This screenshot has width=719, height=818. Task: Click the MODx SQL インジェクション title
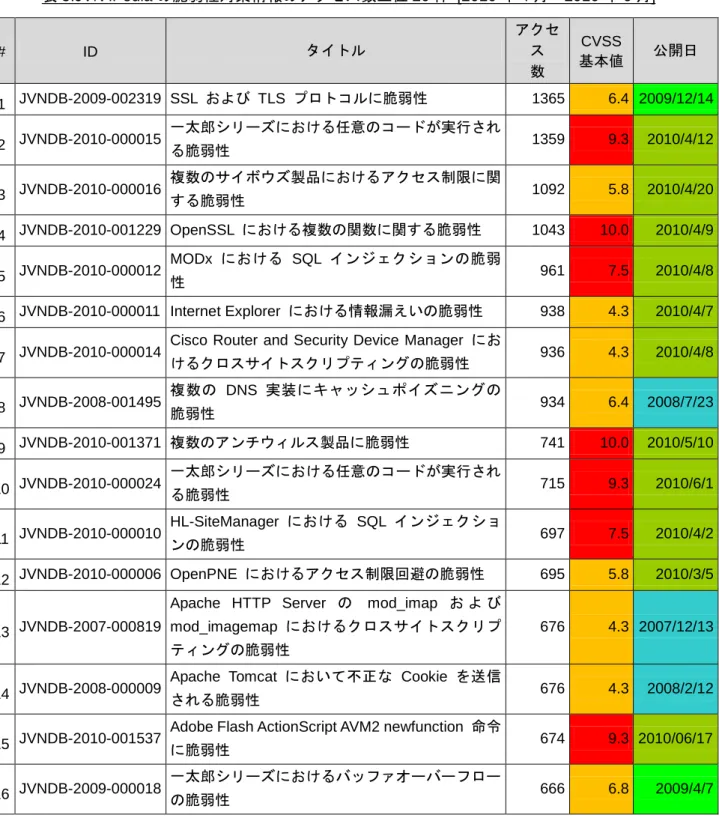[x=335, y=271]
